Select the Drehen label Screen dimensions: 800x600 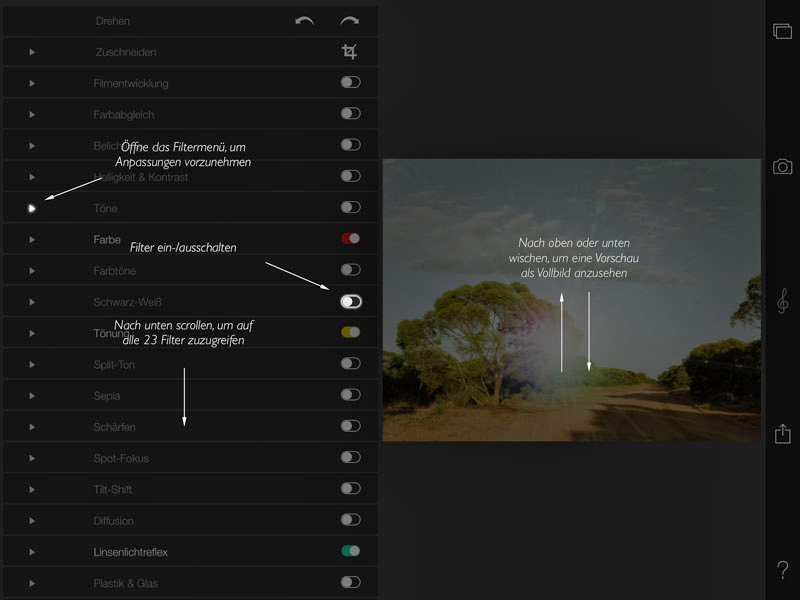pyautogui.click(x=113, y=21)
